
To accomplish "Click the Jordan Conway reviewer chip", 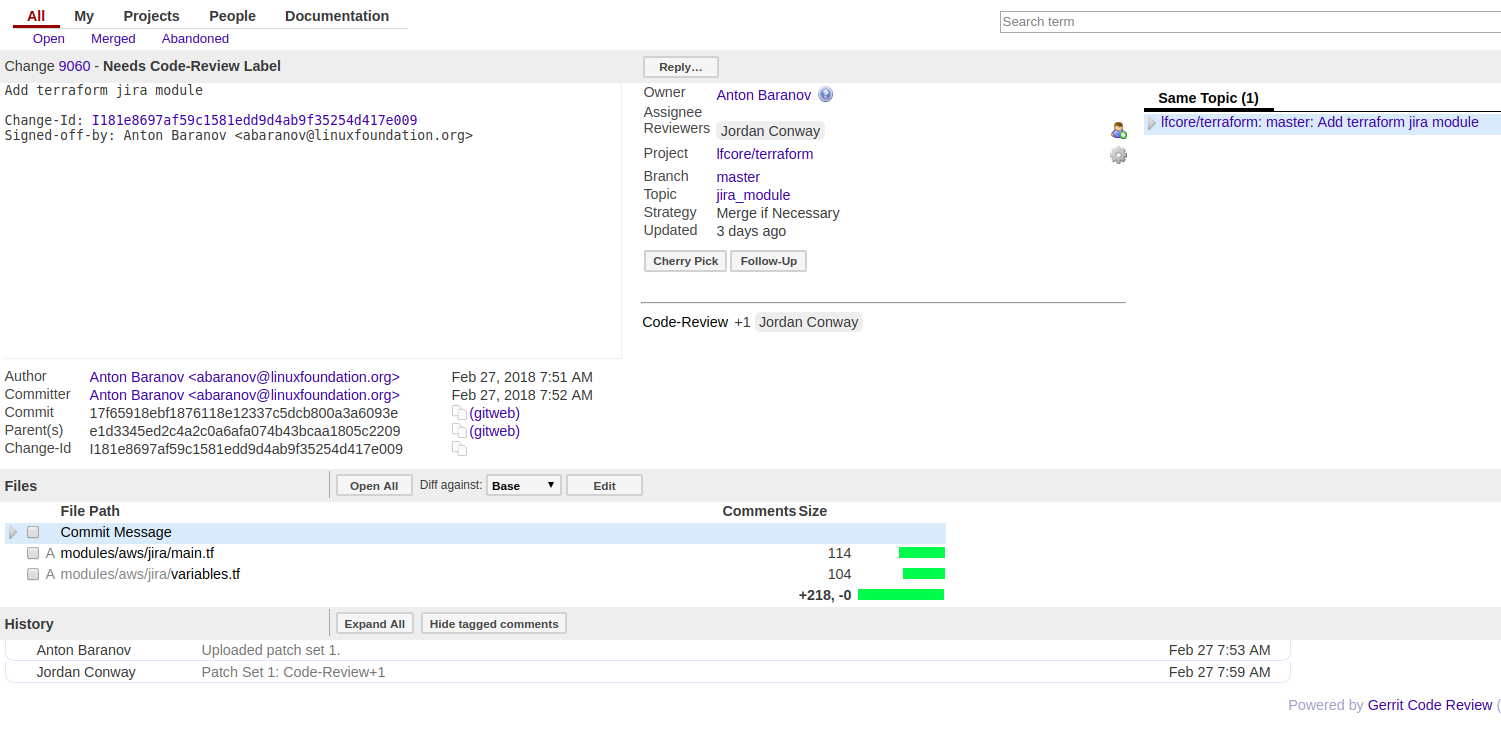I will pyautogui.click(x=770, y=131).
